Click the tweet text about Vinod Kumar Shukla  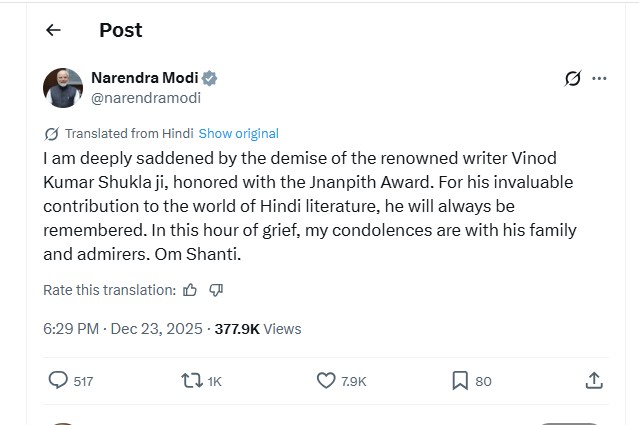(x=310, y=207)
